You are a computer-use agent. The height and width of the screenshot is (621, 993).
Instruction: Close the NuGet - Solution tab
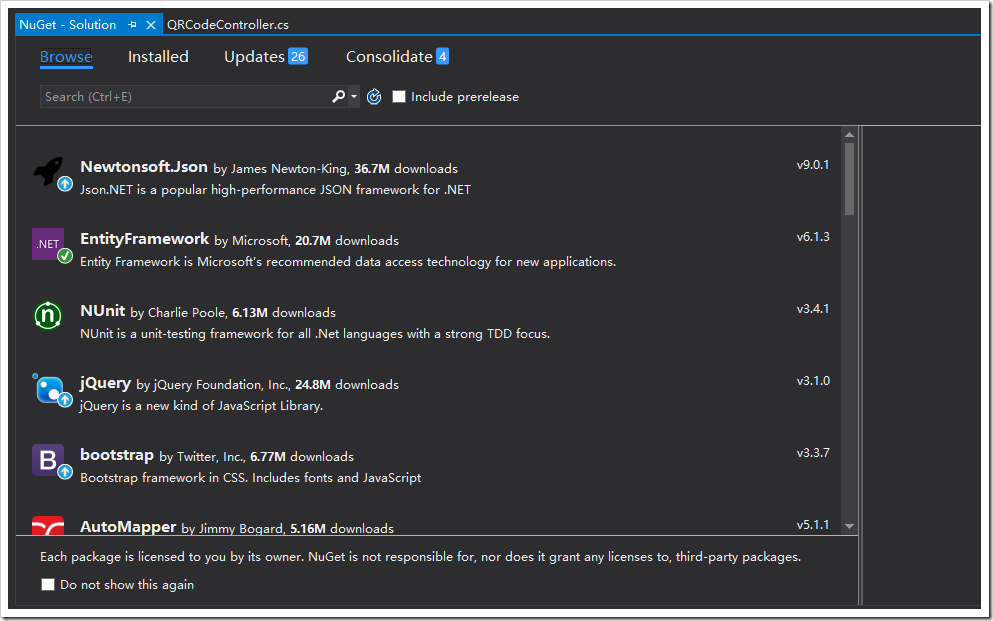tap(151, 24)
